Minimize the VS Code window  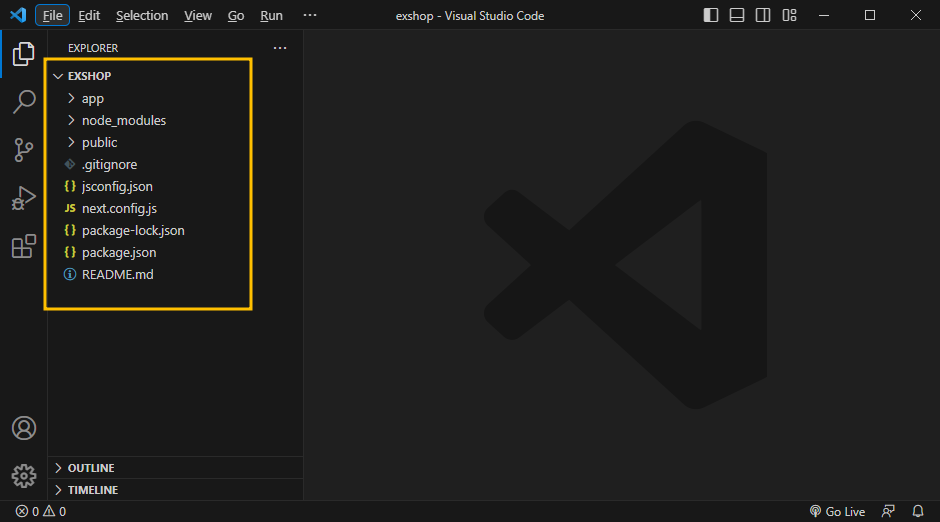824,15
